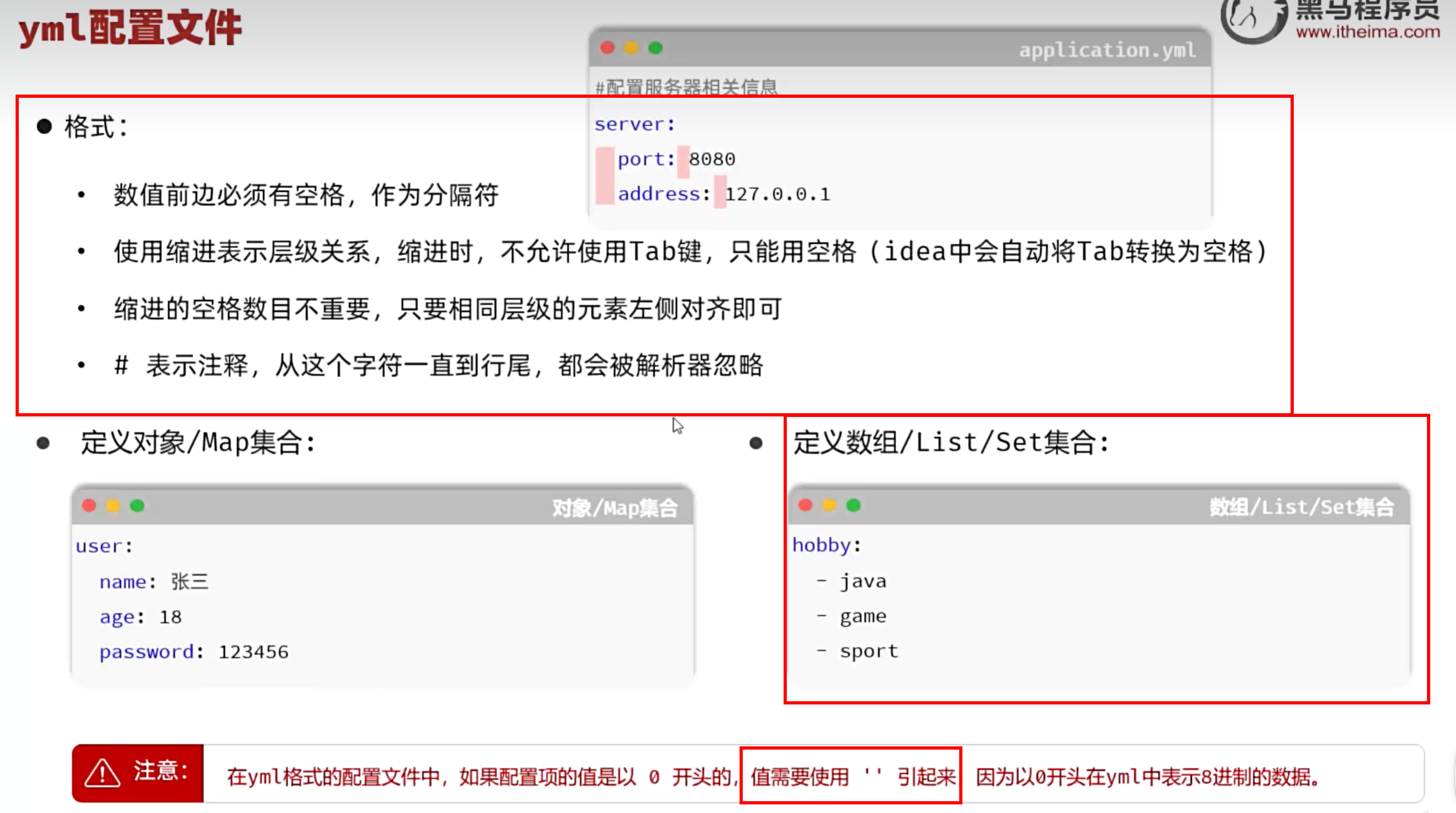Viewport: 1456px width, 813px height.
Task: Click the green dot in application.yml window
Action: pos(656,48)
